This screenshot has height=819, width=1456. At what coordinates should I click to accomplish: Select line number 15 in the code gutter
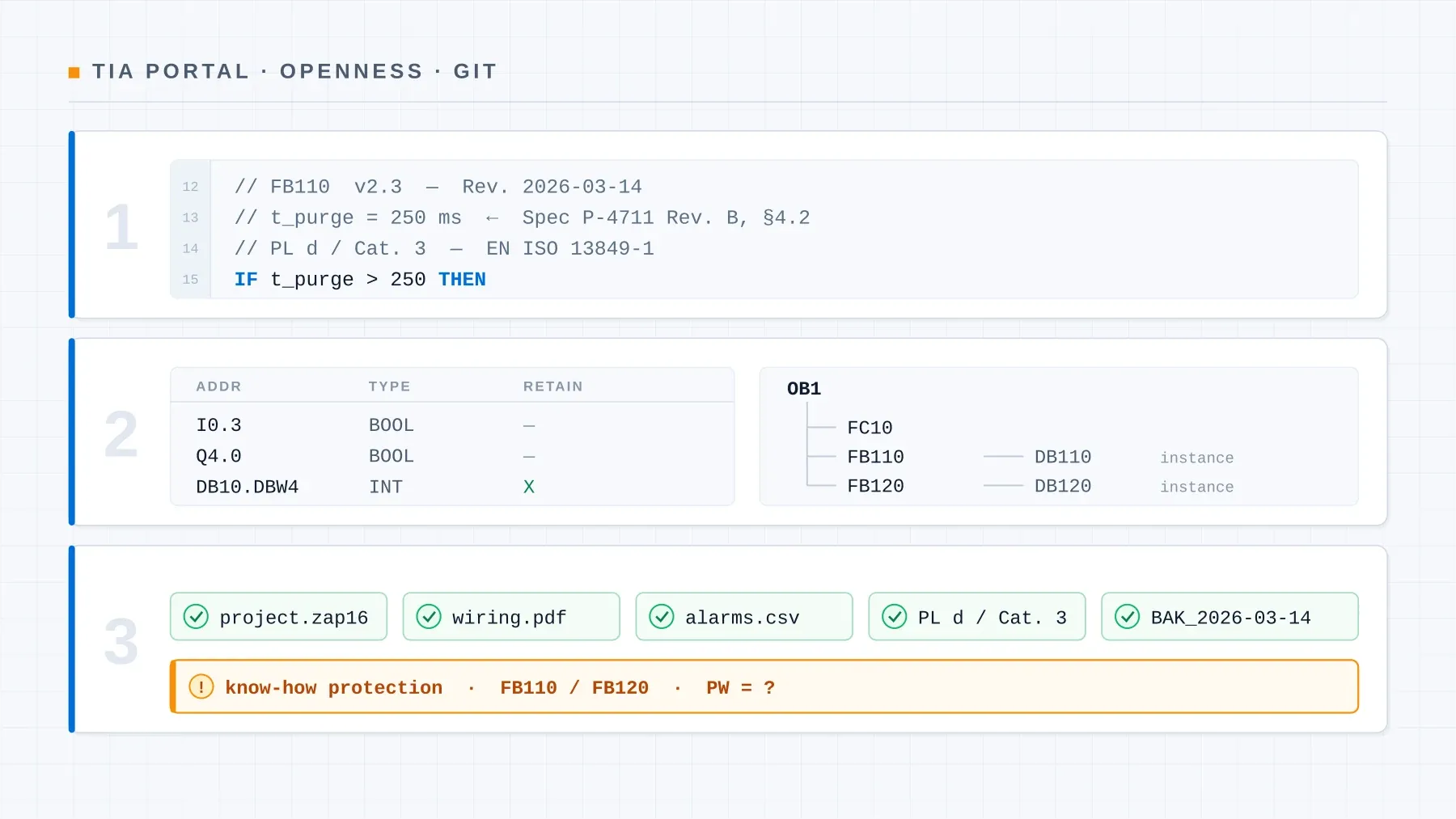pyautogui.click(x=190, y=279)
